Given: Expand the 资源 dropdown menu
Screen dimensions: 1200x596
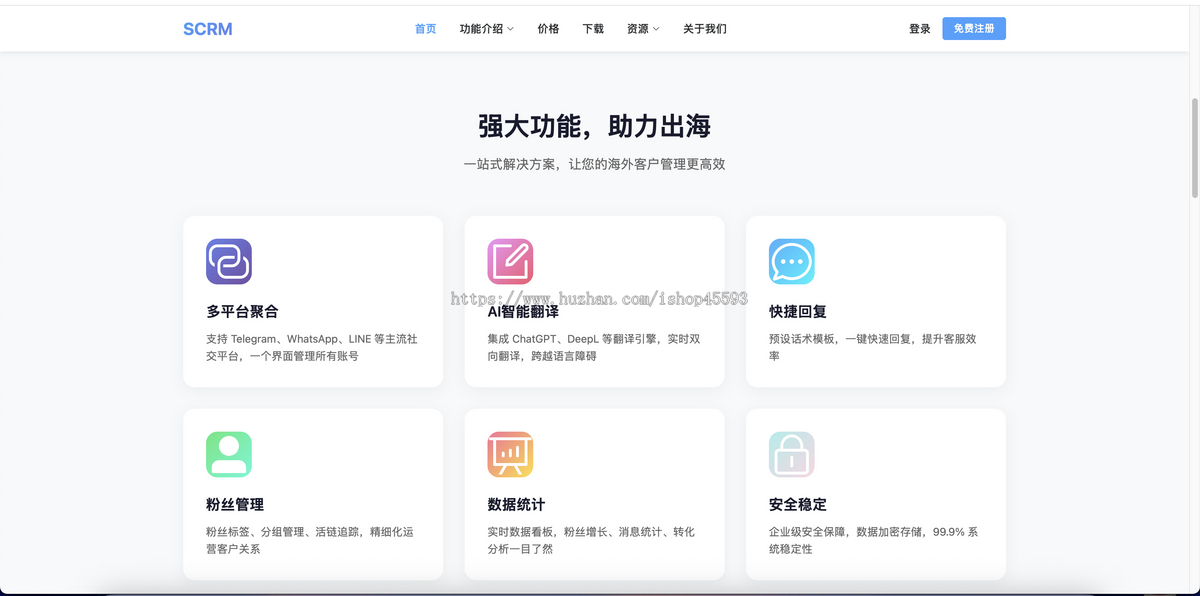Looking at the screenshot, I should [643, 29].
